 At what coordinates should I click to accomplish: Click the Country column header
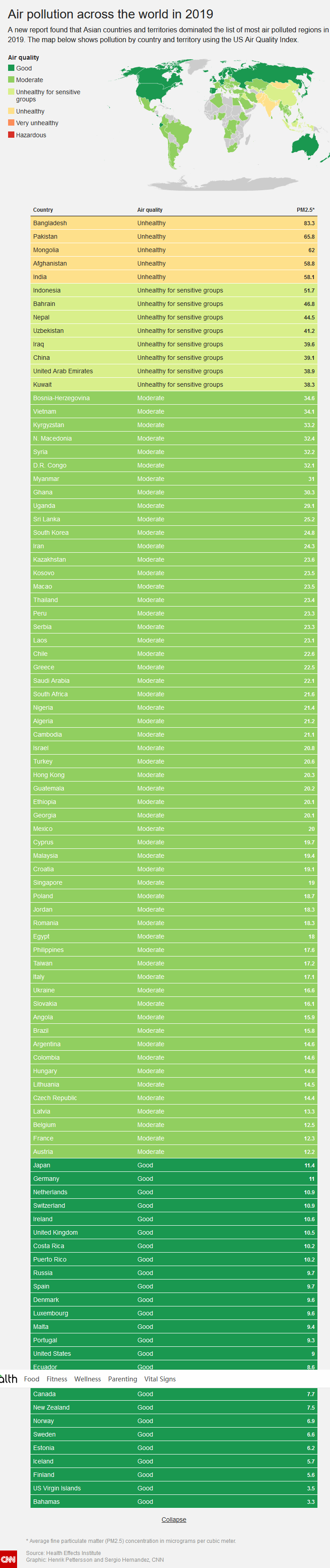point(43,210)
